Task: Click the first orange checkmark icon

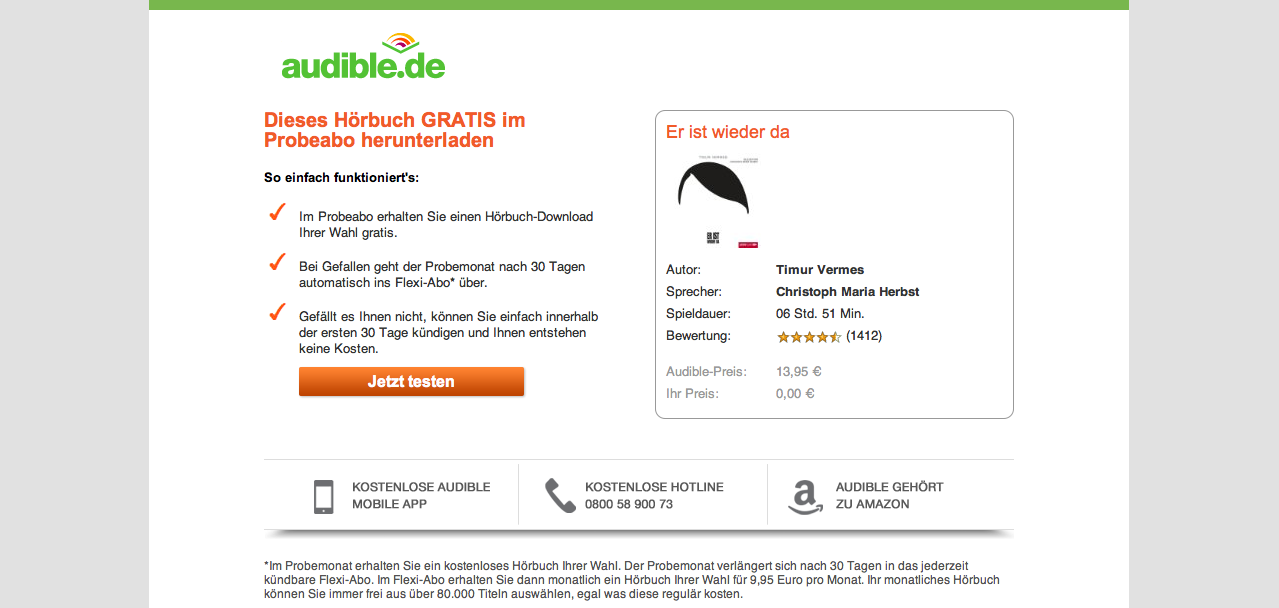Action: (277, 212)
